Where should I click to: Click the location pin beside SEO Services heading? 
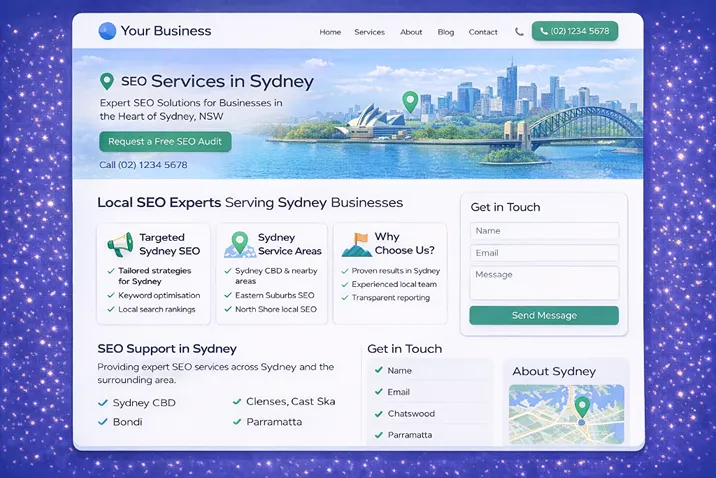(x=107, y=81)
